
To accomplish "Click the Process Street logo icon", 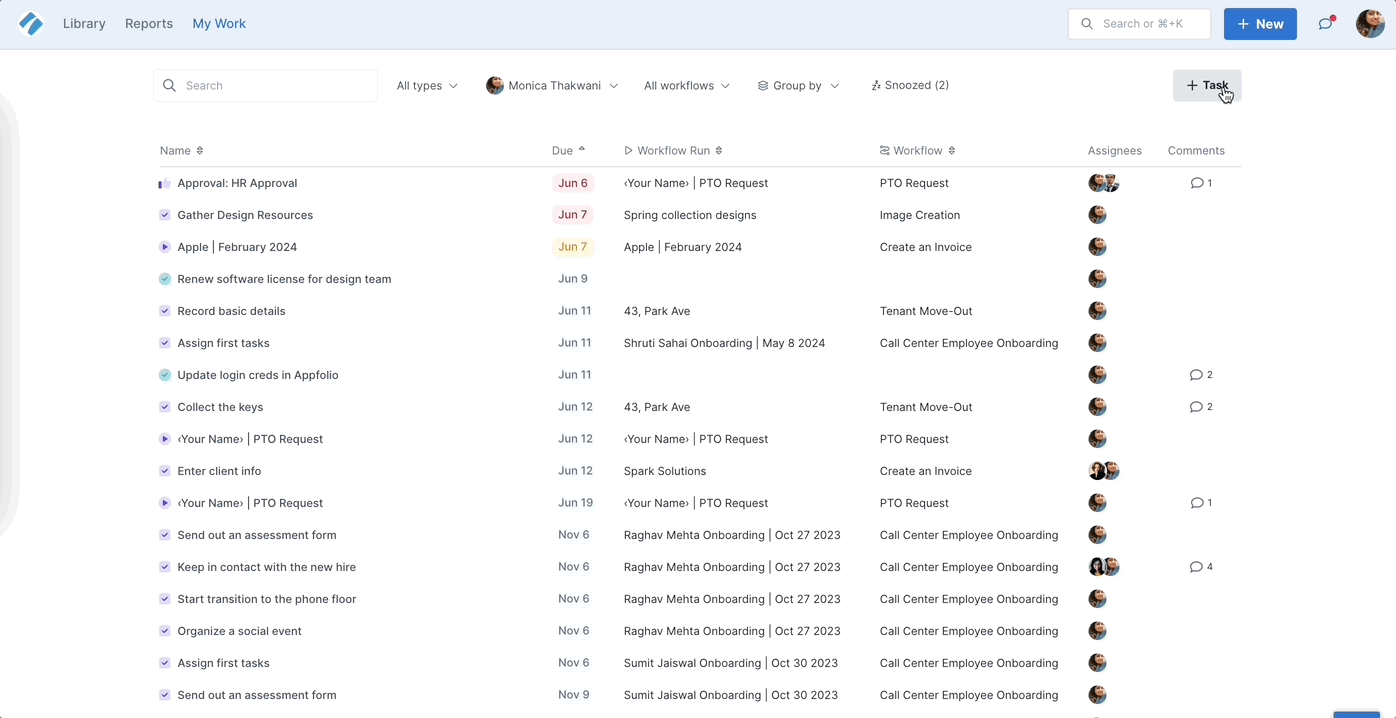I will coord(31,24).
